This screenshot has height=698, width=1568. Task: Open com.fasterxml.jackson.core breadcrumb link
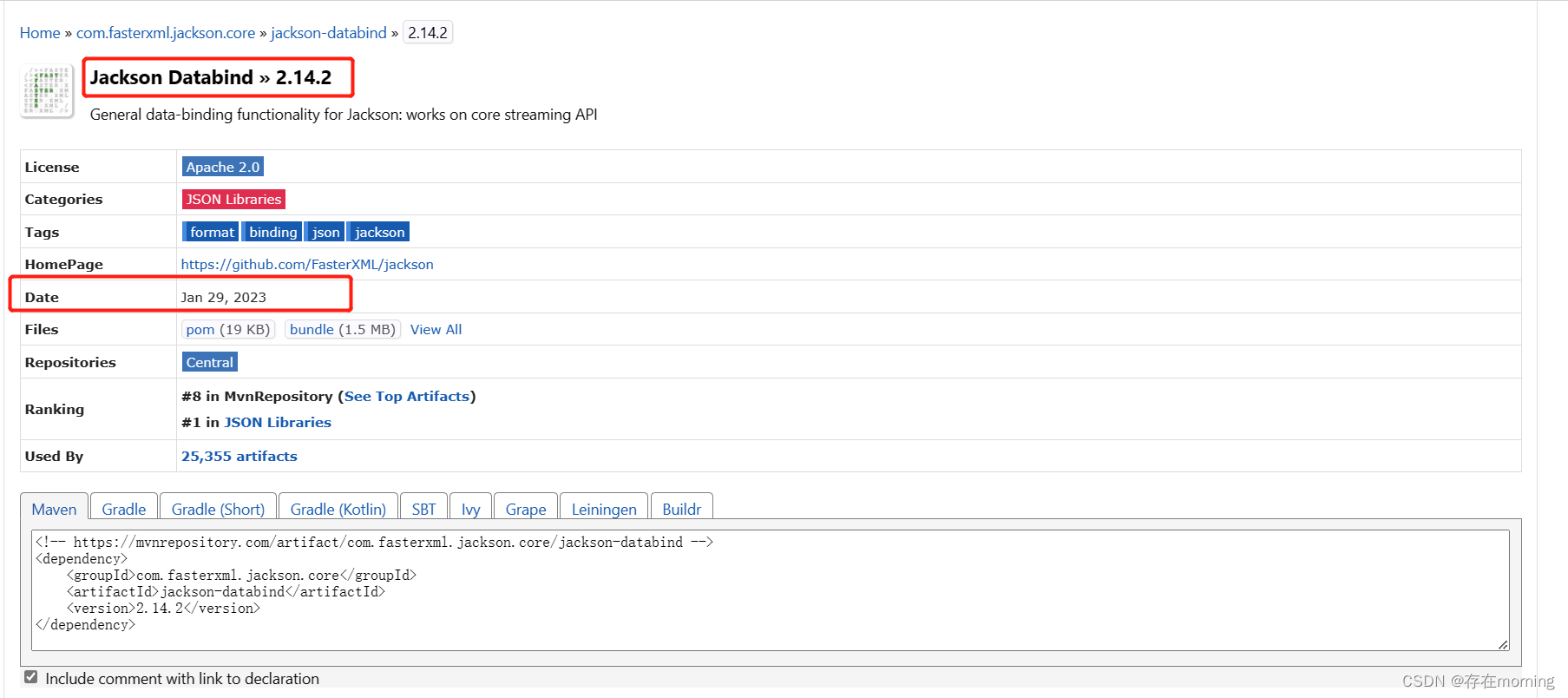point(166,33)
